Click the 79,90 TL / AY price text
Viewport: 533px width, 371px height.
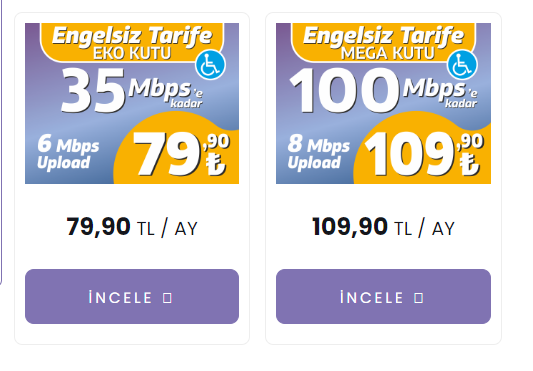[x=132, y=227]
